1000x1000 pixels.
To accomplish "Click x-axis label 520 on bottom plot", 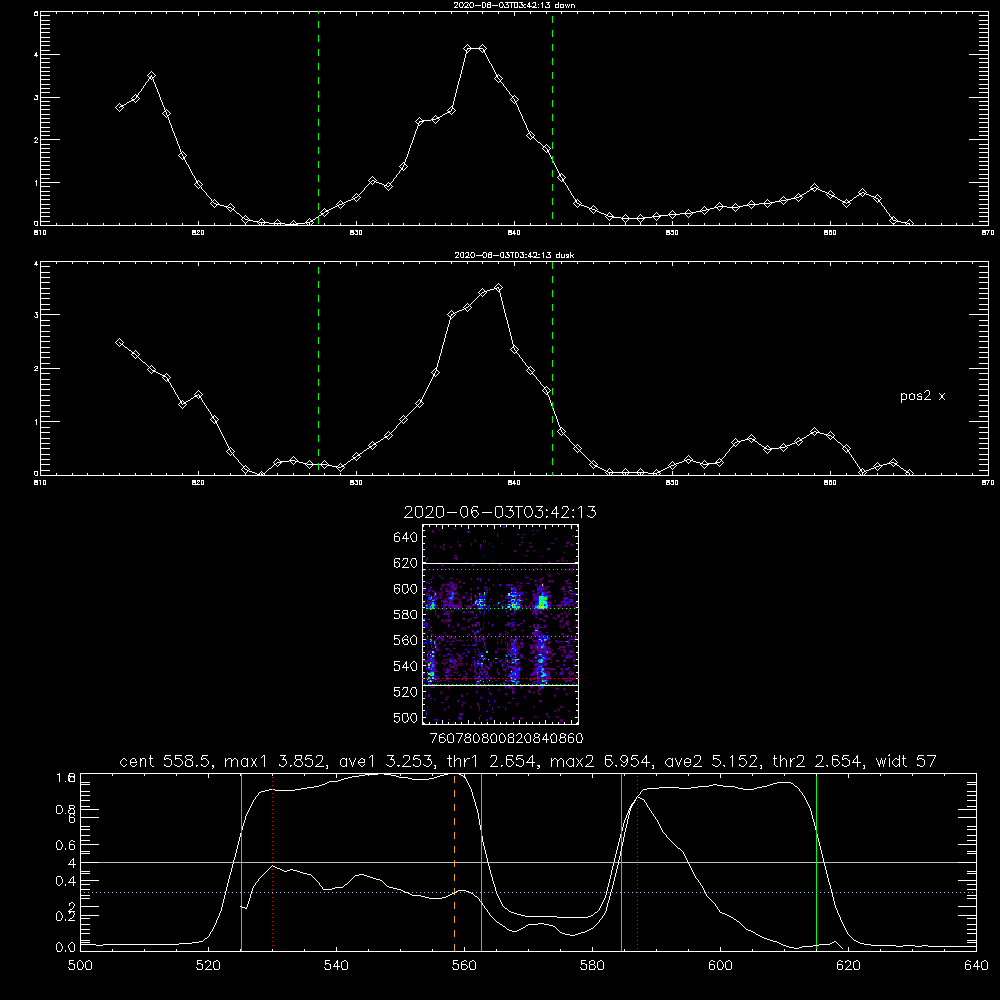I will [208, 966].
